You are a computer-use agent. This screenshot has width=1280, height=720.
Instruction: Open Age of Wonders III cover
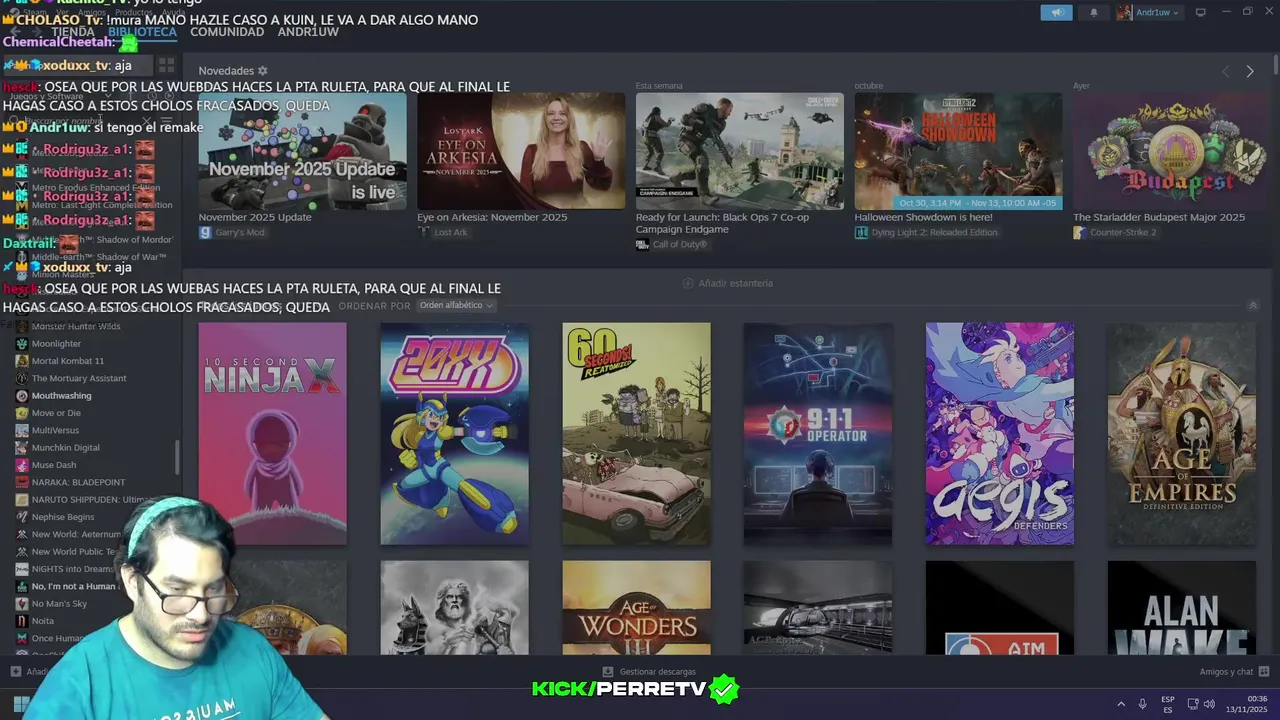pyautogui.click(x=636, y=608)
